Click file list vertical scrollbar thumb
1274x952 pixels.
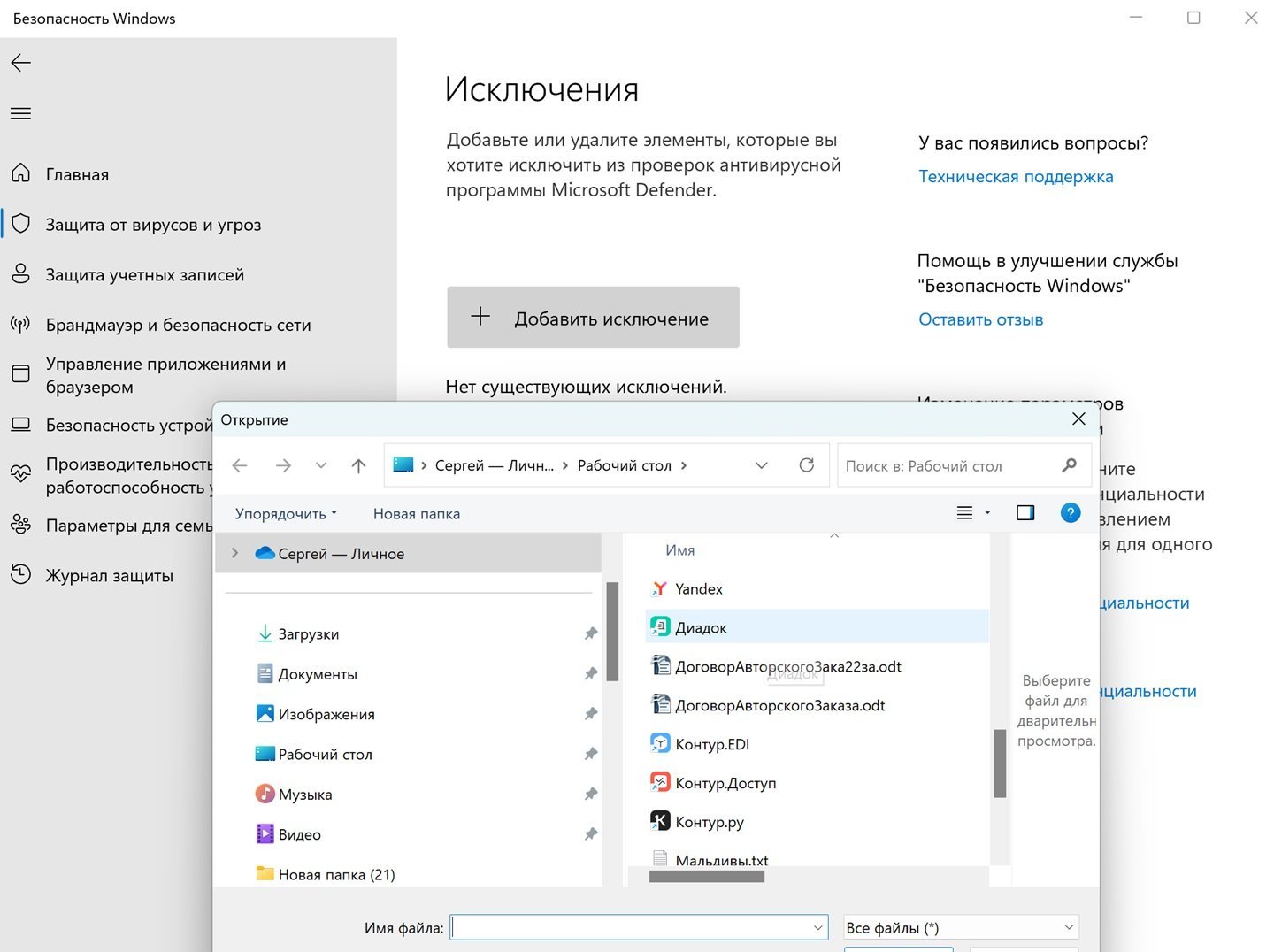pos(1000,764)
